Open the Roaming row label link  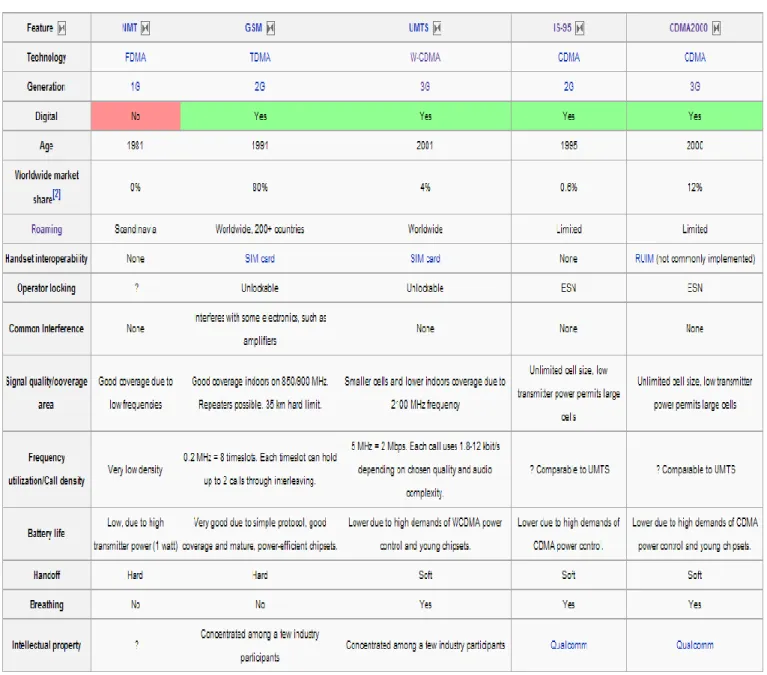tap(46, 229)
